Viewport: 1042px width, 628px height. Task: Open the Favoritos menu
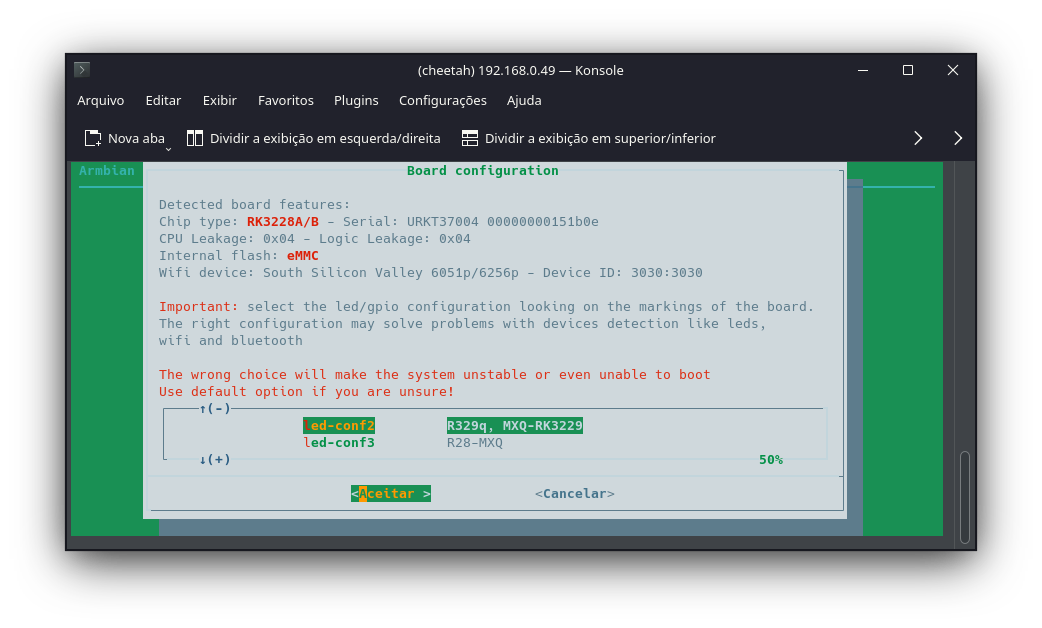tap(285, 100)
